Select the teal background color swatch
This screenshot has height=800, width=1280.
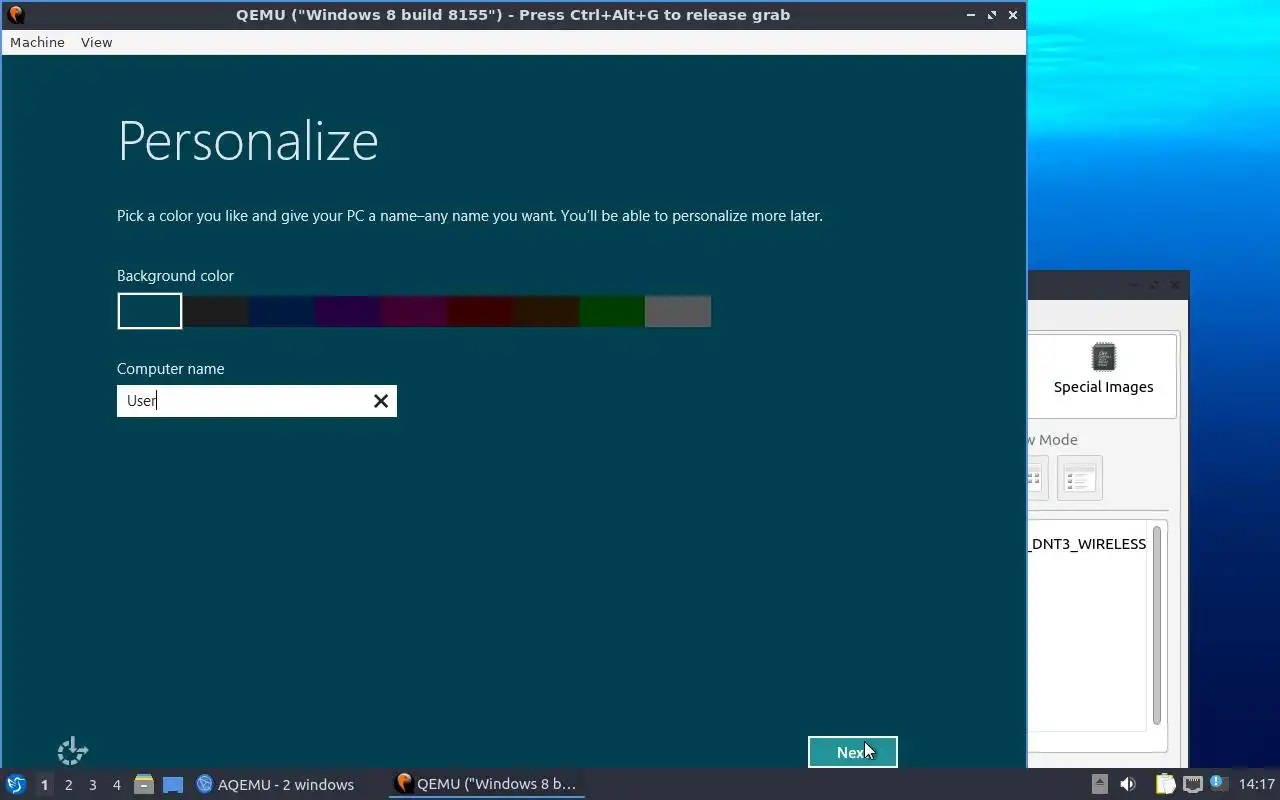point(150,311)
